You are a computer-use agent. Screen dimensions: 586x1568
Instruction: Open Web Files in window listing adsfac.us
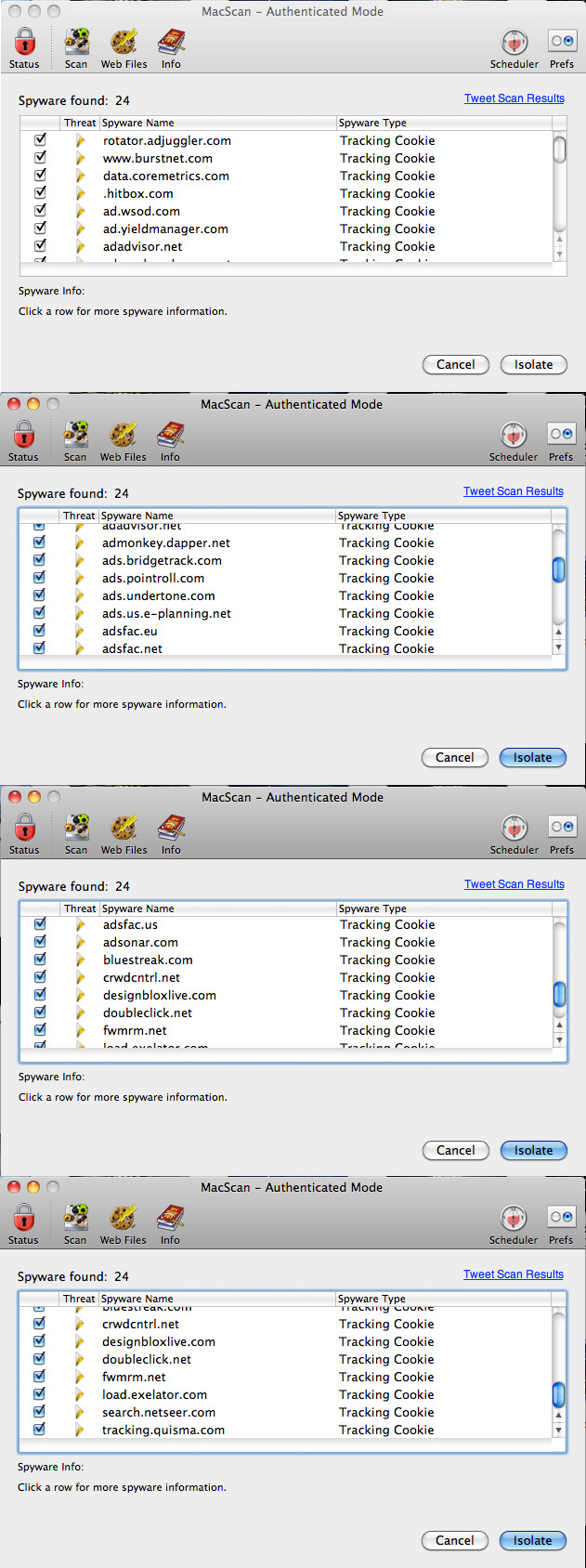(x=124, y=834)
